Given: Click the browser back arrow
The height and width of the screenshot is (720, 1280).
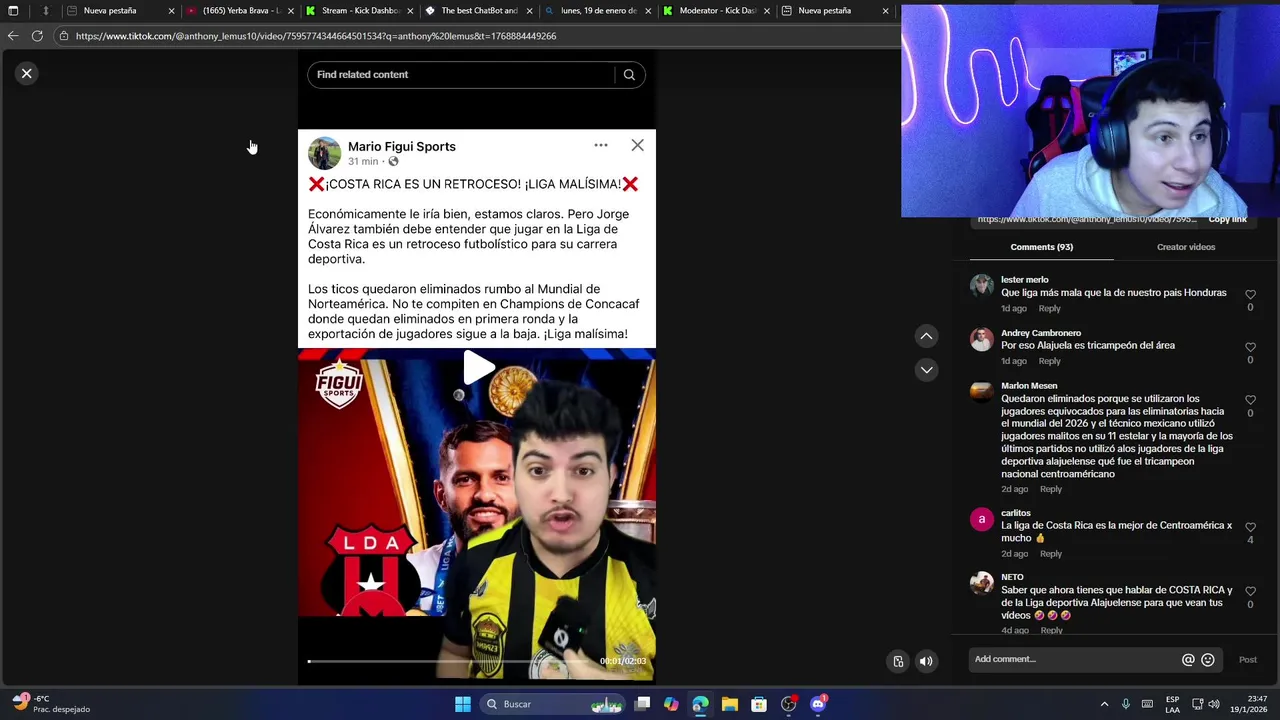Looking at the screenshot, I should point(13,36).
